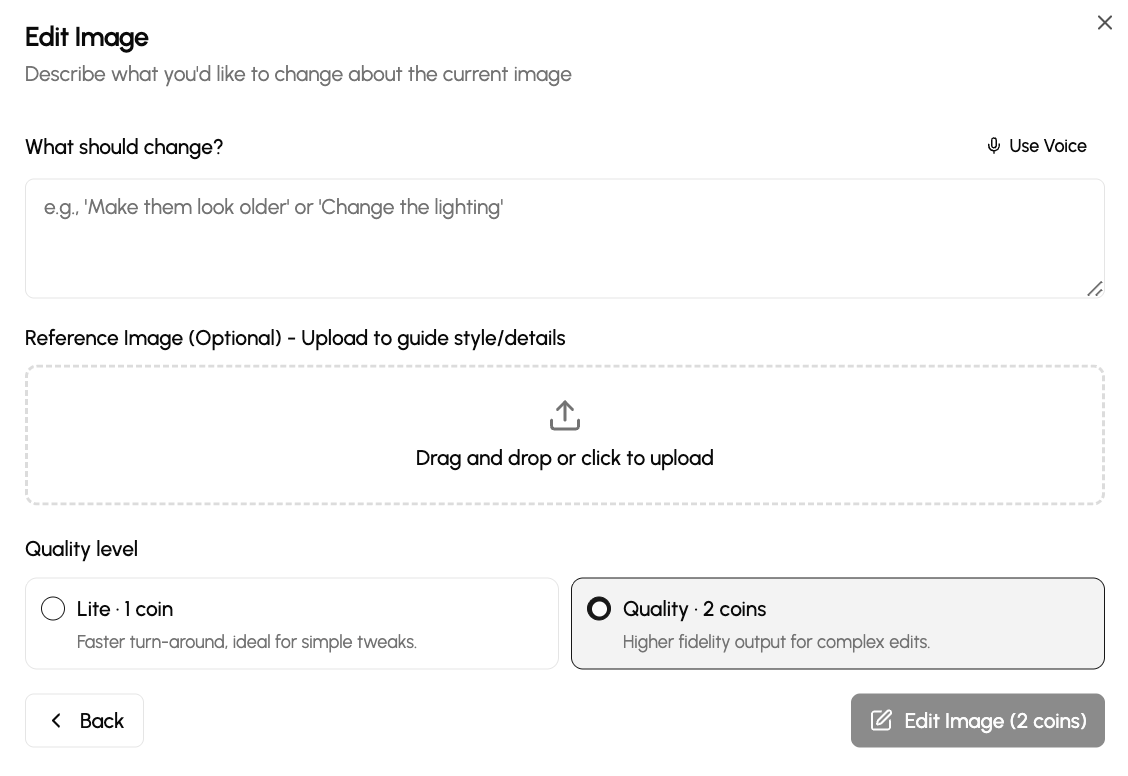1128x776 pixels.
Task: Click the 'What should change?' label
Action: [124, 147]
